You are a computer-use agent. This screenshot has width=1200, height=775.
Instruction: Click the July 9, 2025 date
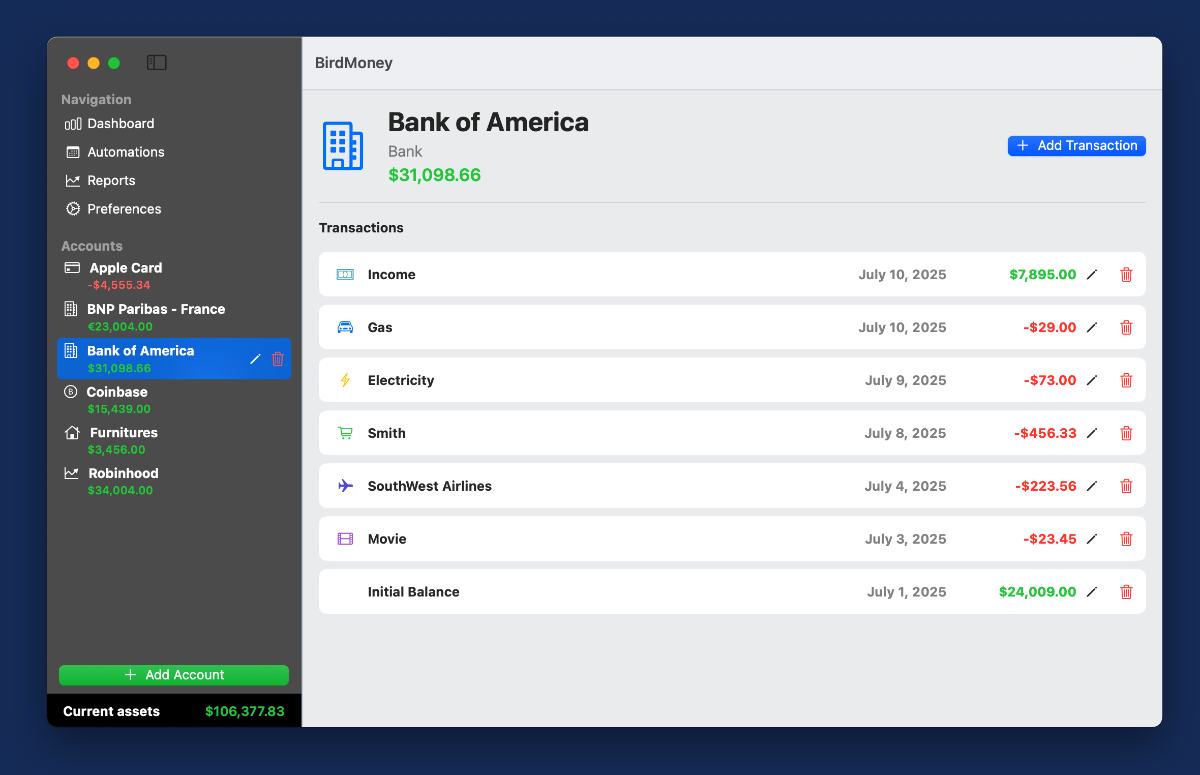click(x=906, y=380)
